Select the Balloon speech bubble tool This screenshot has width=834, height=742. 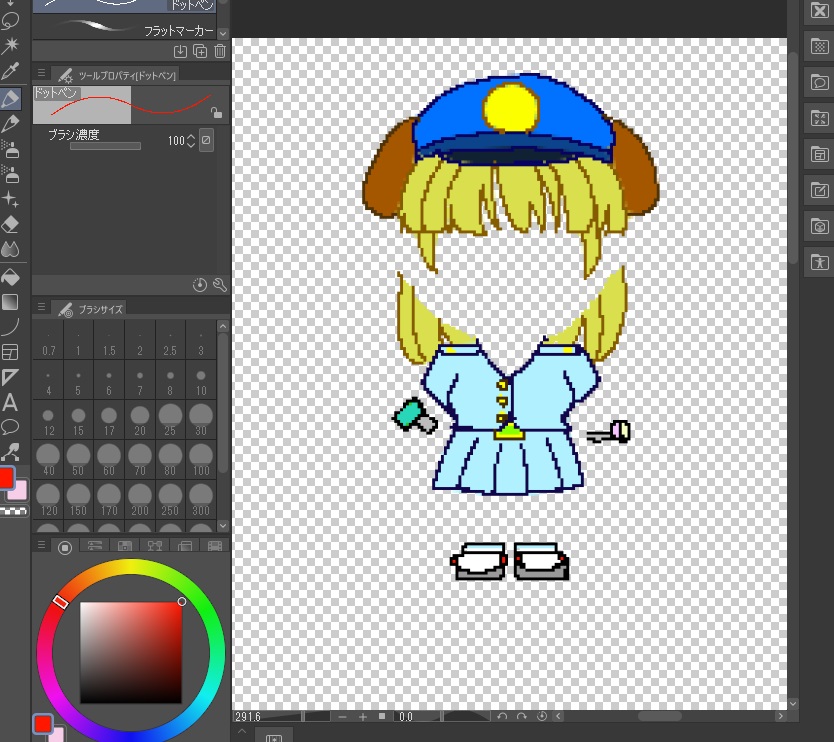(11, 427)
